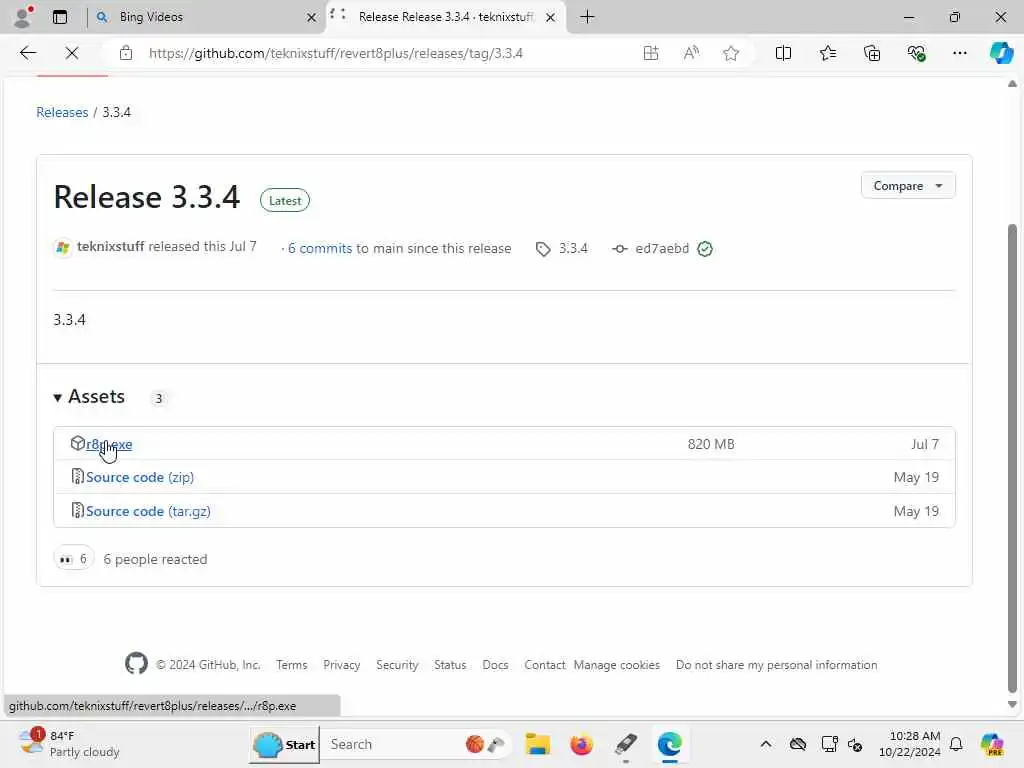Click the 6 people reacted text
The image size is (1024, 768).
tap(155, 560)
